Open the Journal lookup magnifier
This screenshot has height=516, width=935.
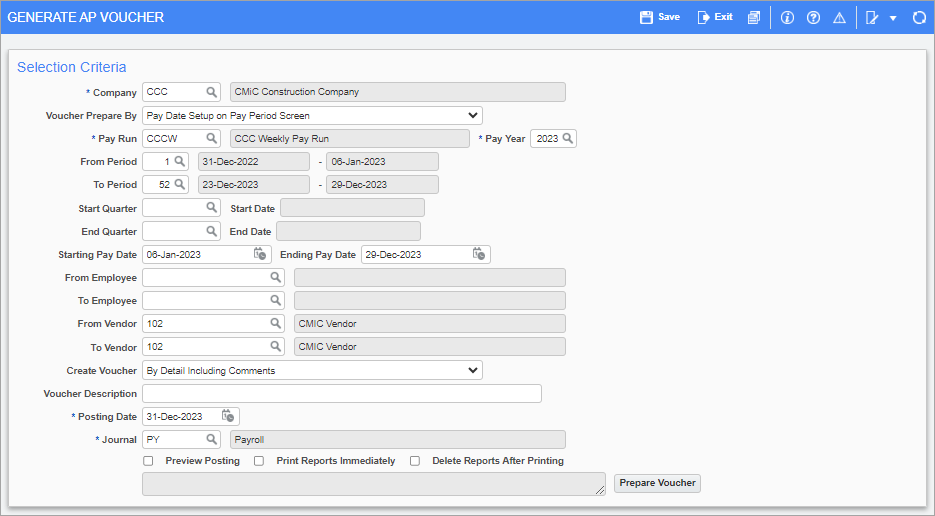coord(212,439)
